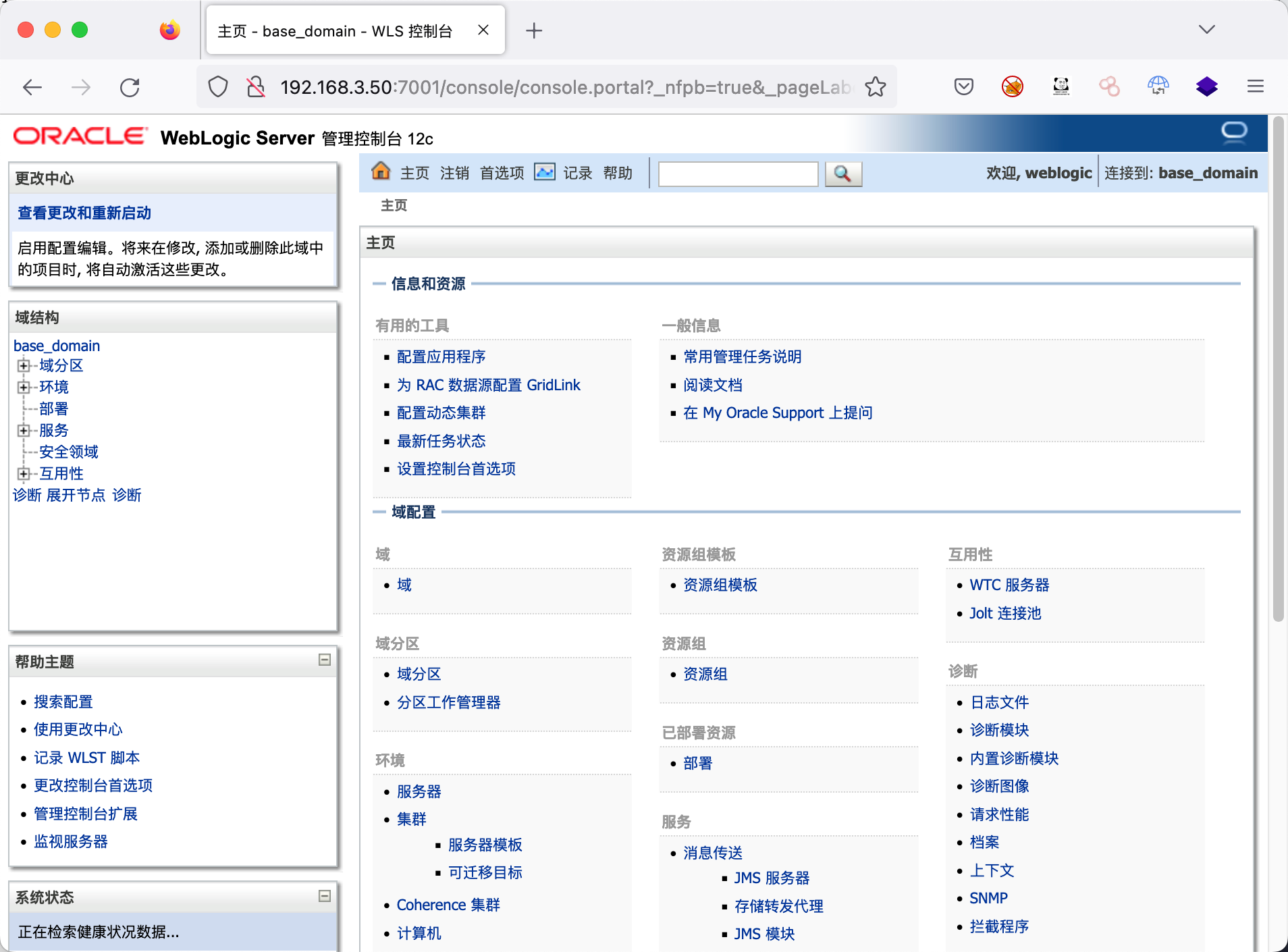Open the Firefox hamburger menu

click(1255, 86)
